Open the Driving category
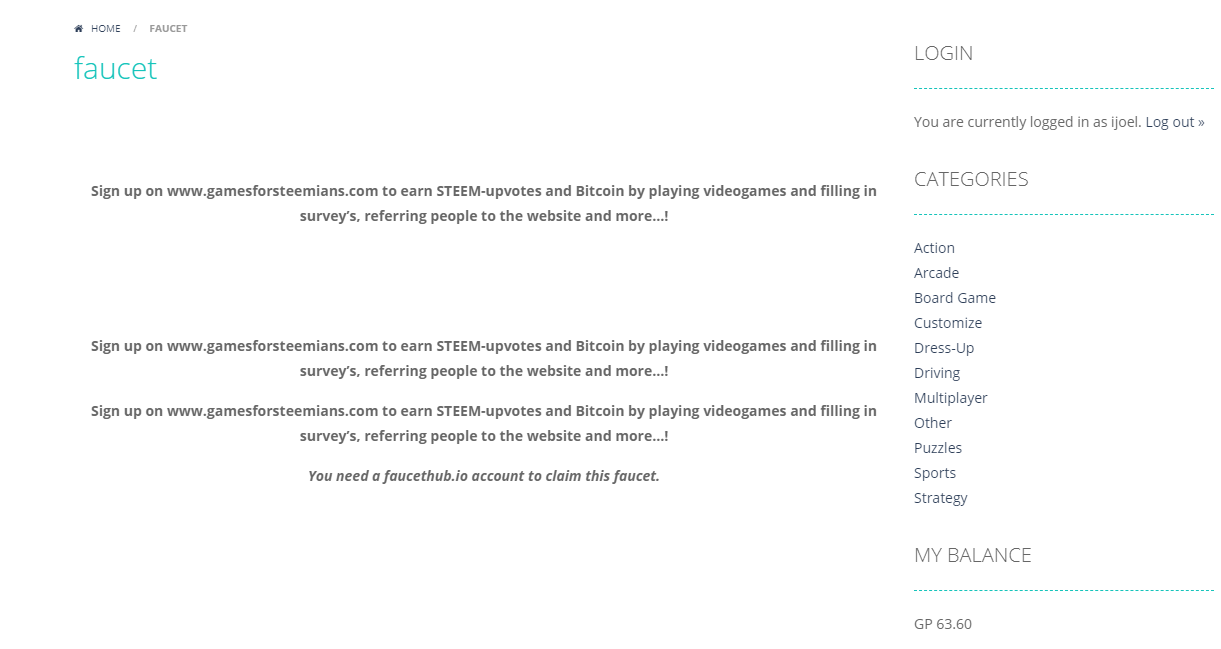1221x649 pixels. (x=937, y=373)
